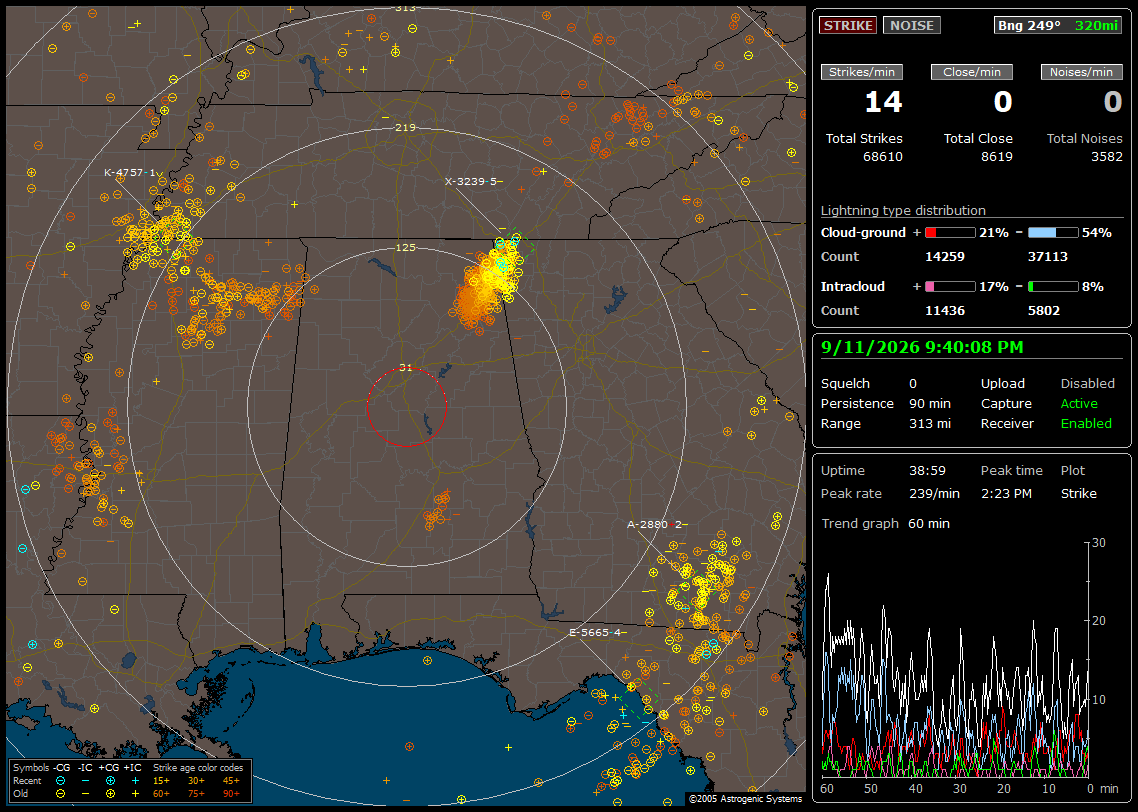Image resolution: width=1138 pixels, height=812 pixels.
Task: Click the red STRIKE indicator
Action: [x=848, y=25]
